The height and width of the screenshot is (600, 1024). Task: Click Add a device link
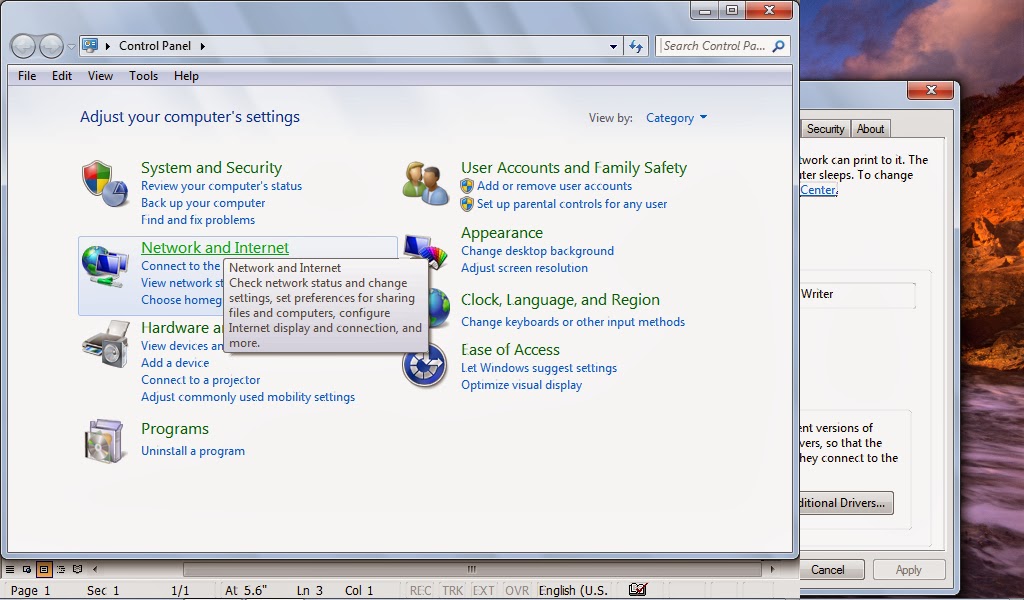(x=175, y=363)
